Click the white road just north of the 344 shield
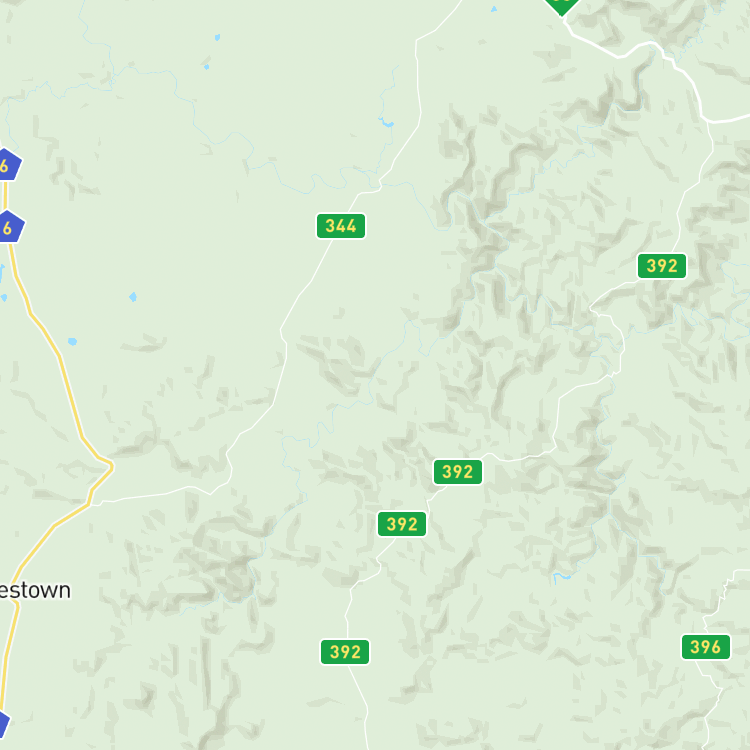The height and width of the screenshot is (750, 750). click(353, 203)
